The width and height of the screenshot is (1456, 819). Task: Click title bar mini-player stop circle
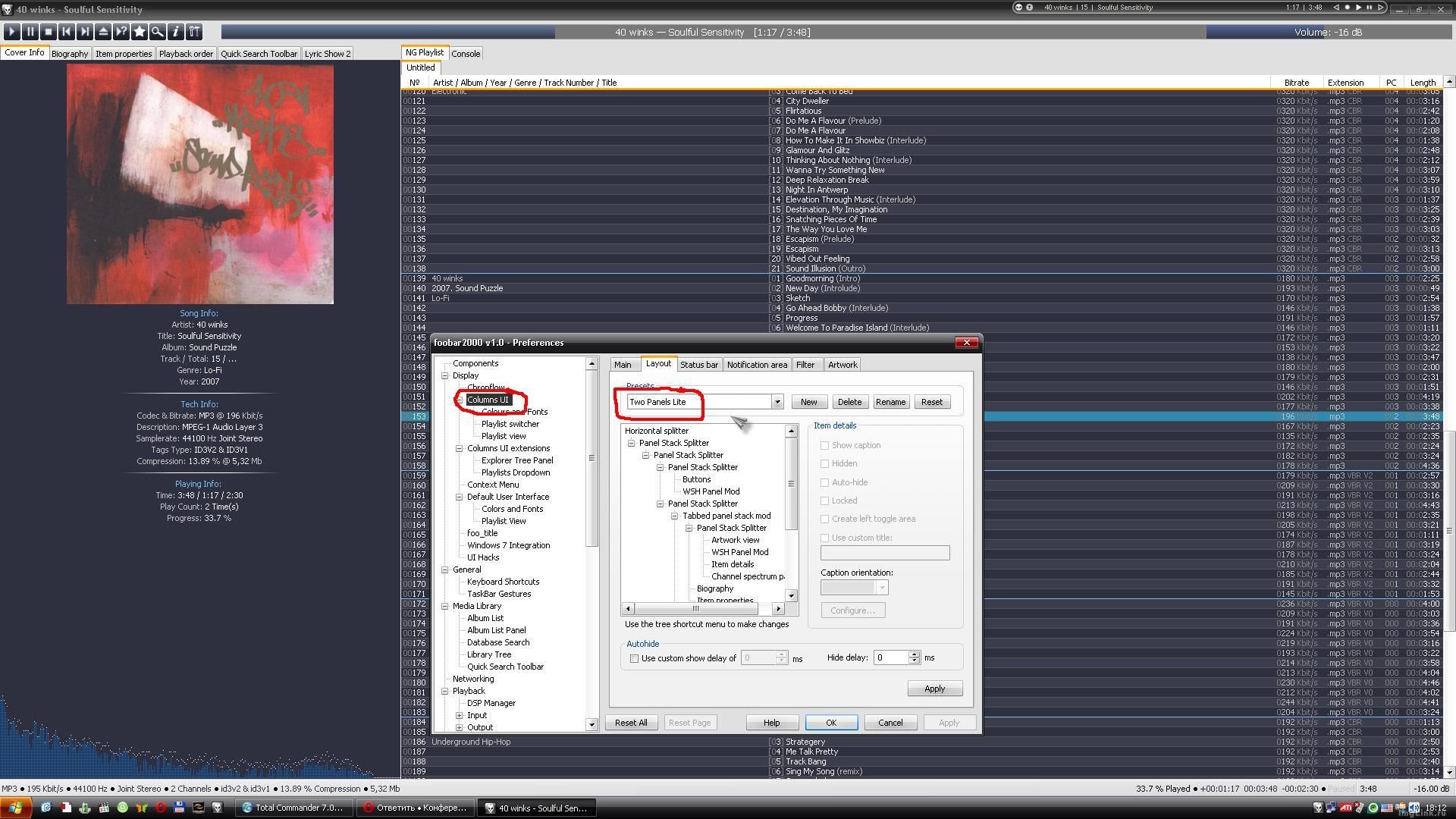(1348, 8)
